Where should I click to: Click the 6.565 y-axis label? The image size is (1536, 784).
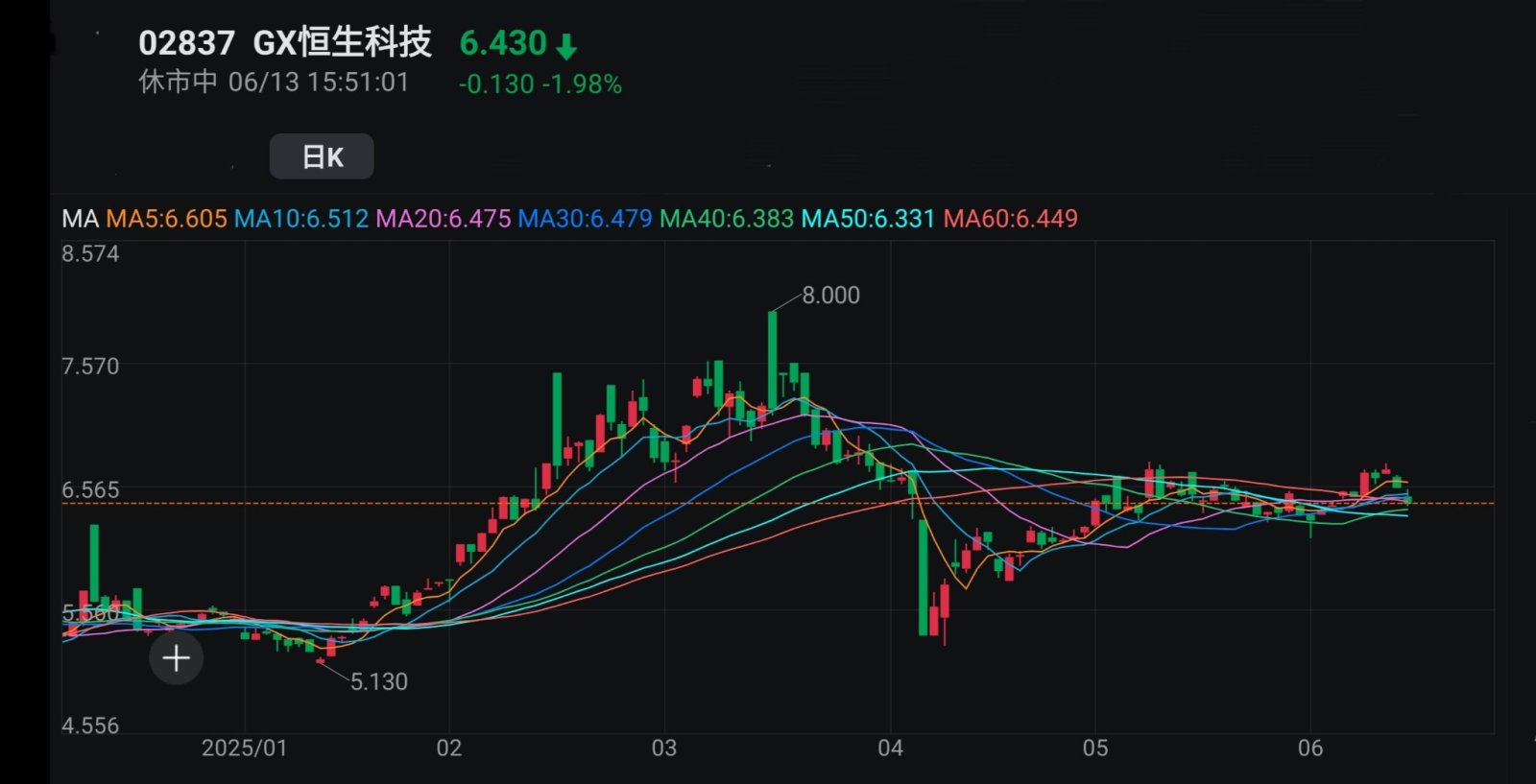[x=90, y=490]
